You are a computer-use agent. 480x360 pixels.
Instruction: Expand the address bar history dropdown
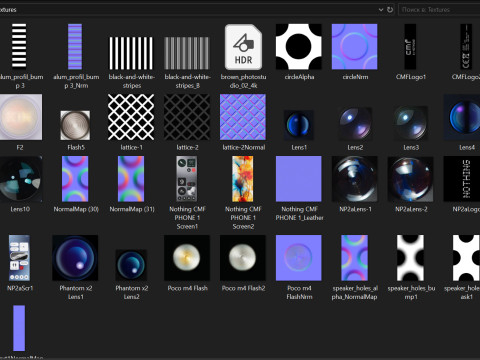click(381, 10)
